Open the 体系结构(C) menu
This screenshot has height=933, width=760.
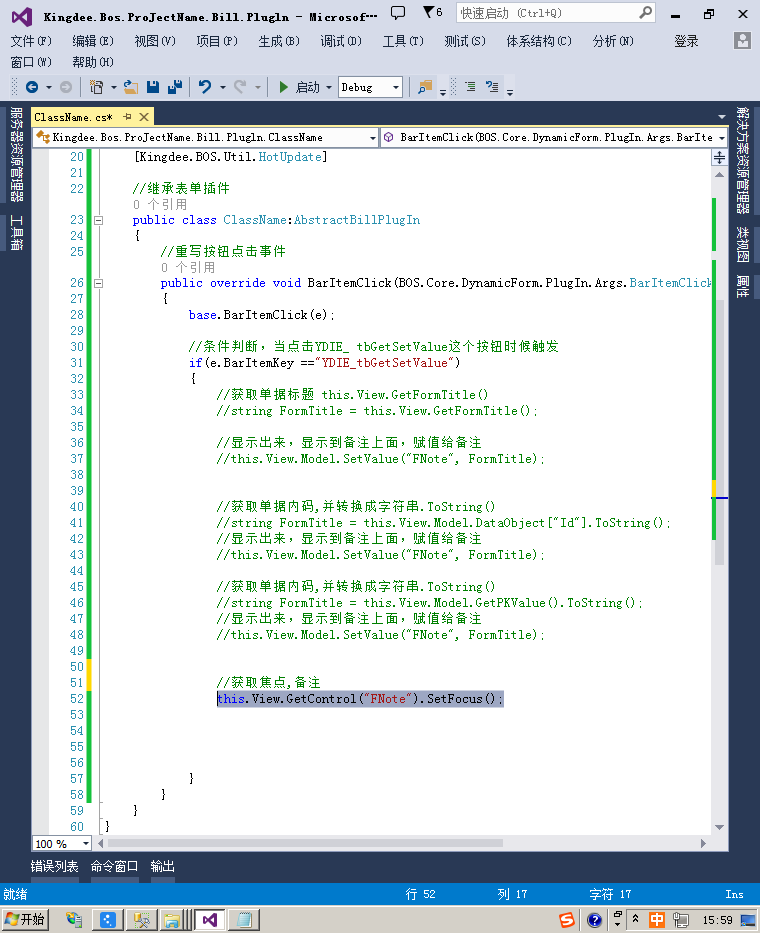coord(539,41)
